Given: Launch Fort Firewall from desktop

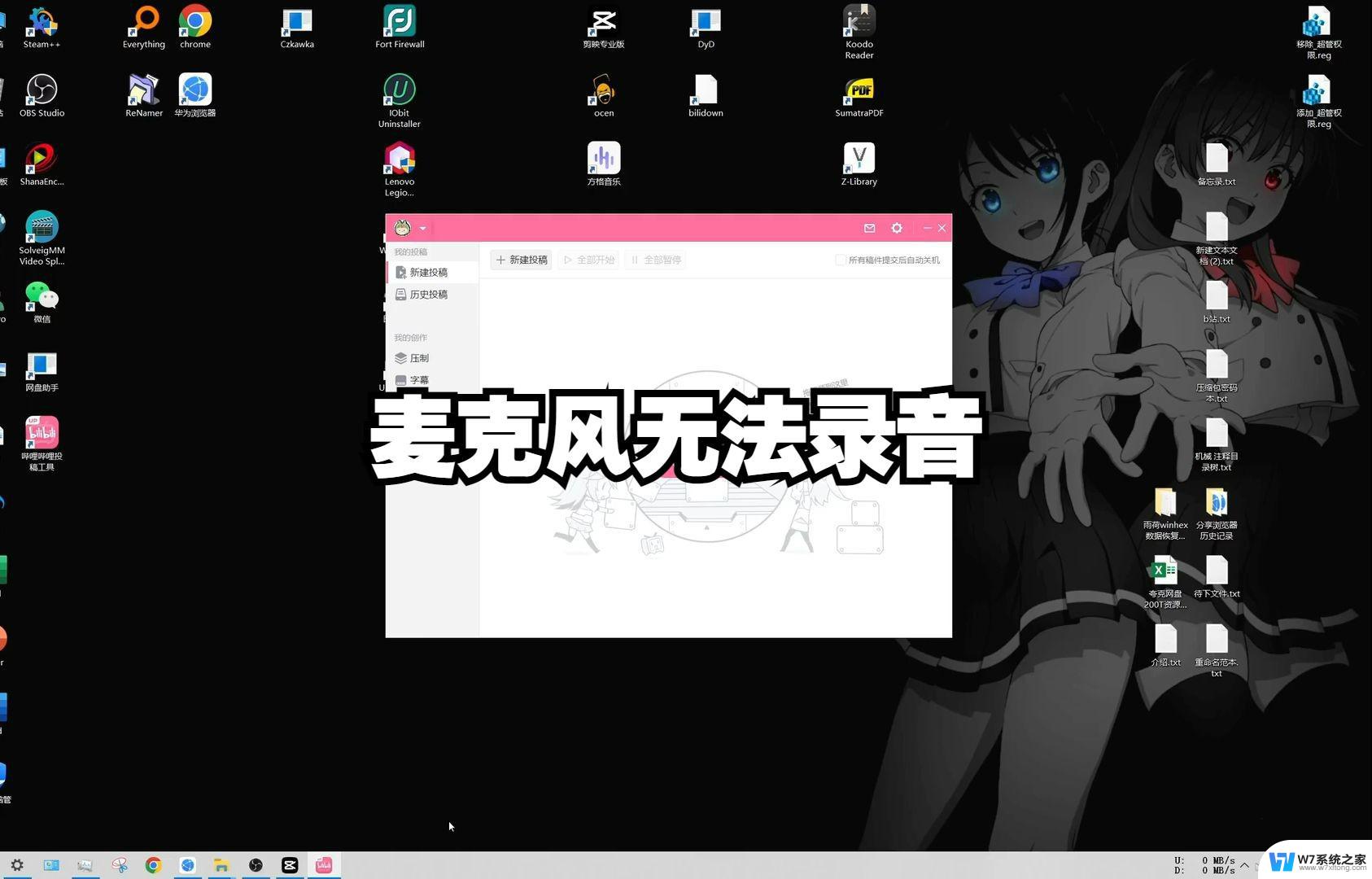Looking at the screenshot, I should 400,28.
